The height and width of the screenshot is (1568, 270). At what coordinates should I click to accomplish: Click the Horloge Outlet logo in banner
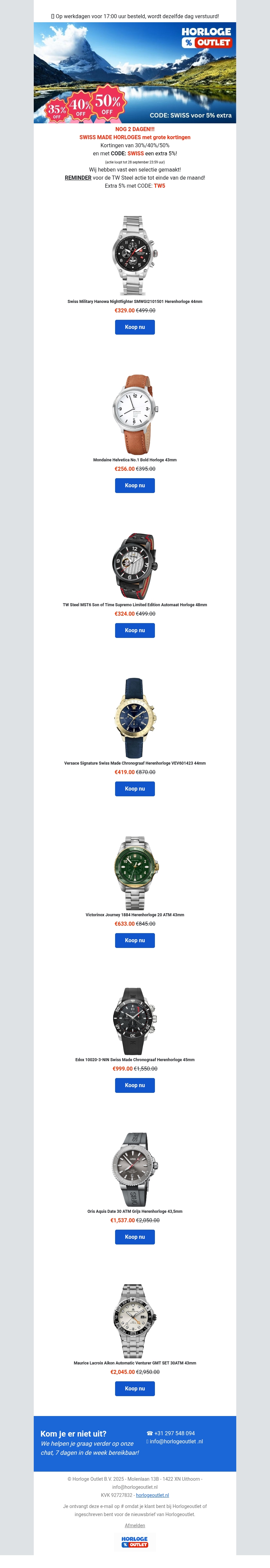coord(207,37)
